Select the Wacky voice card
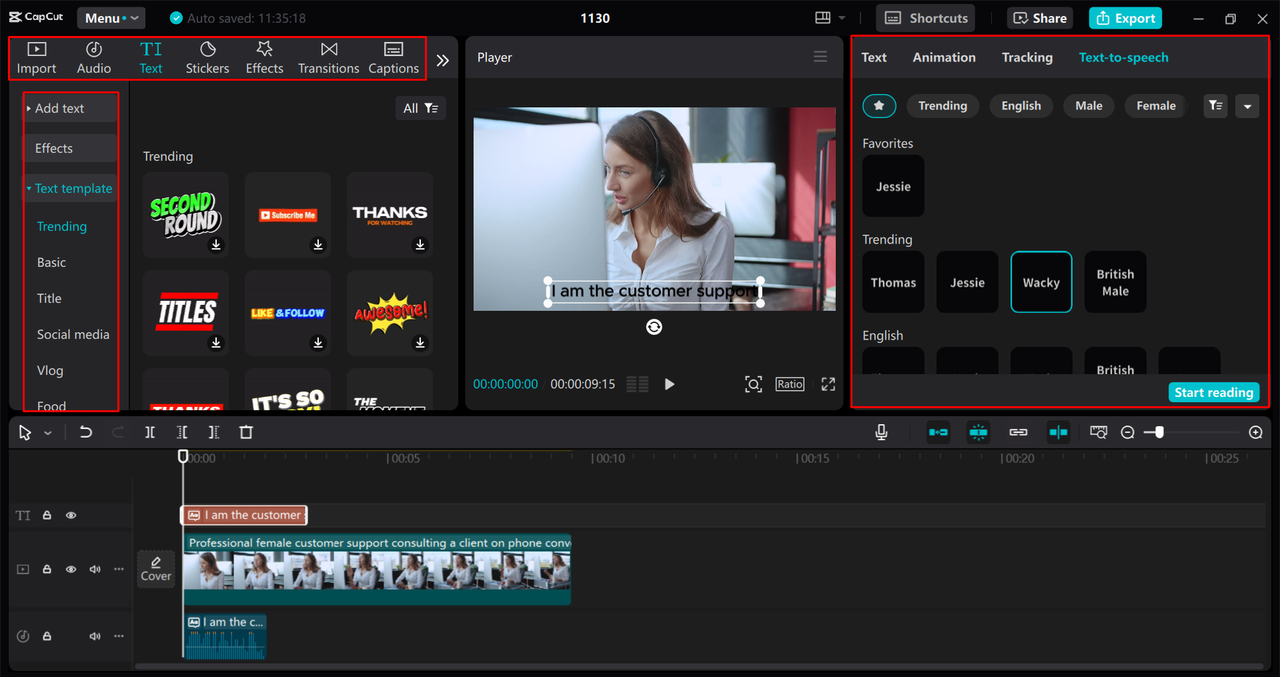Screen dimensions: 1280x677 point(1041,282)
